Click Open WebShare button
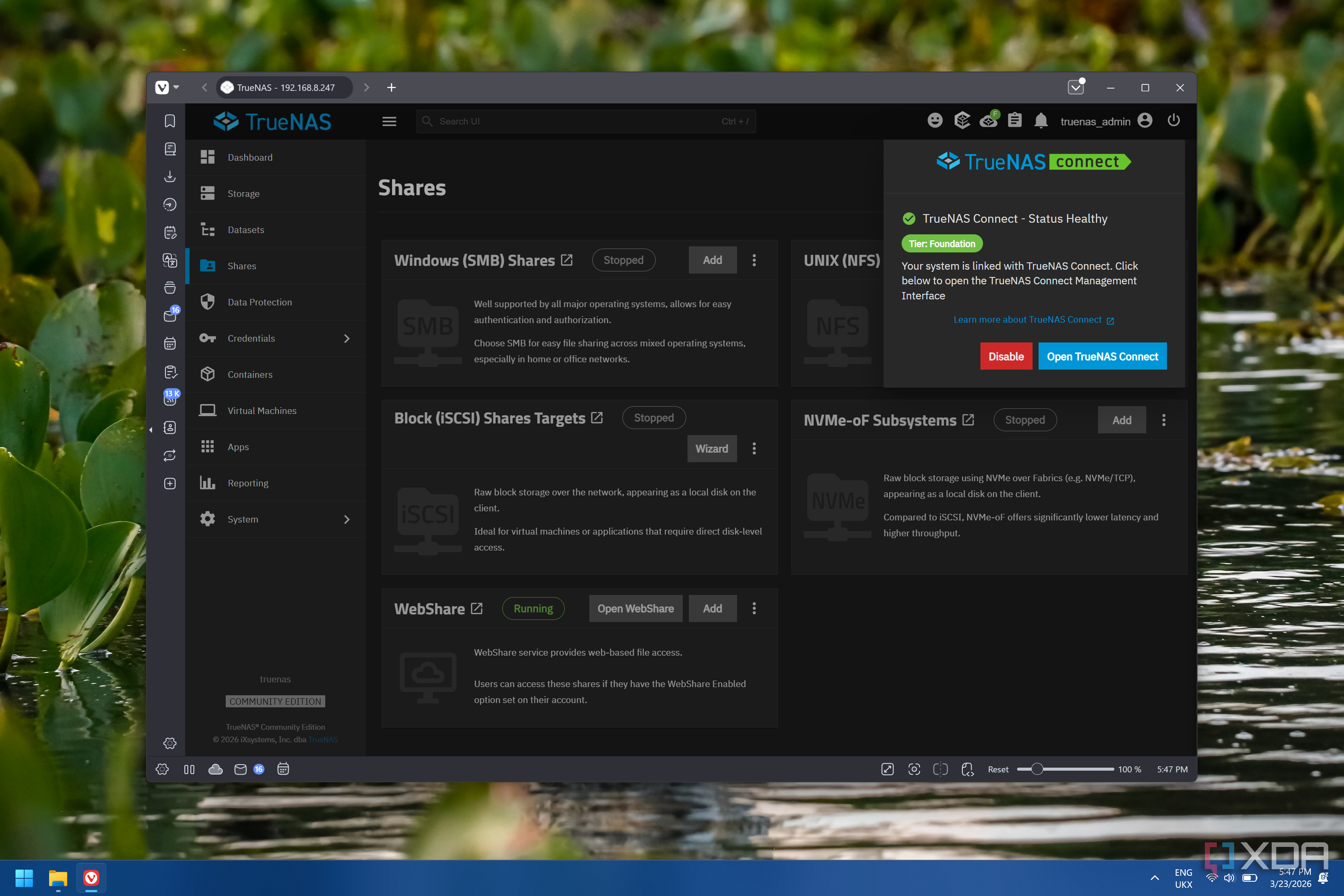This screenshot has width=1344, height=896. click(635, 609)
